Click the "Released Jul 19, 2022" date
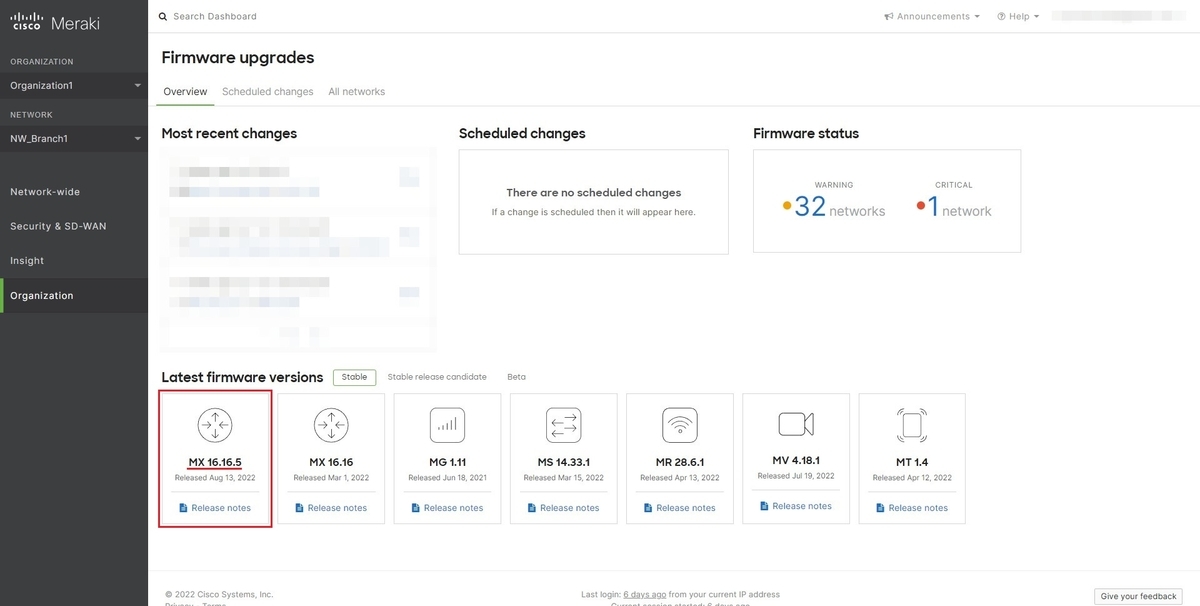The width and height of the screenshot is (1200, 606). (x=796, y=476)
